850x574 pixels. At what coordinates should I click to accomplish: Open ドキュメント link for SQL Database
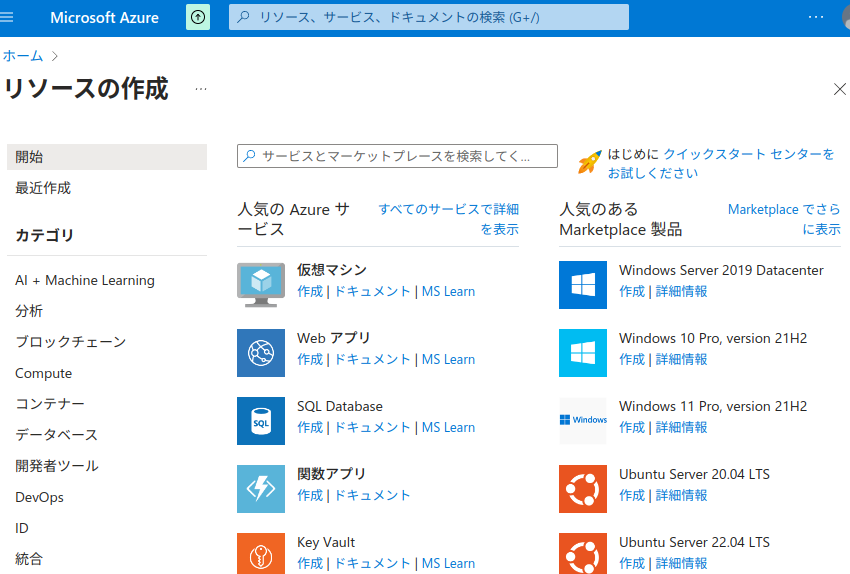click(372, 428)
